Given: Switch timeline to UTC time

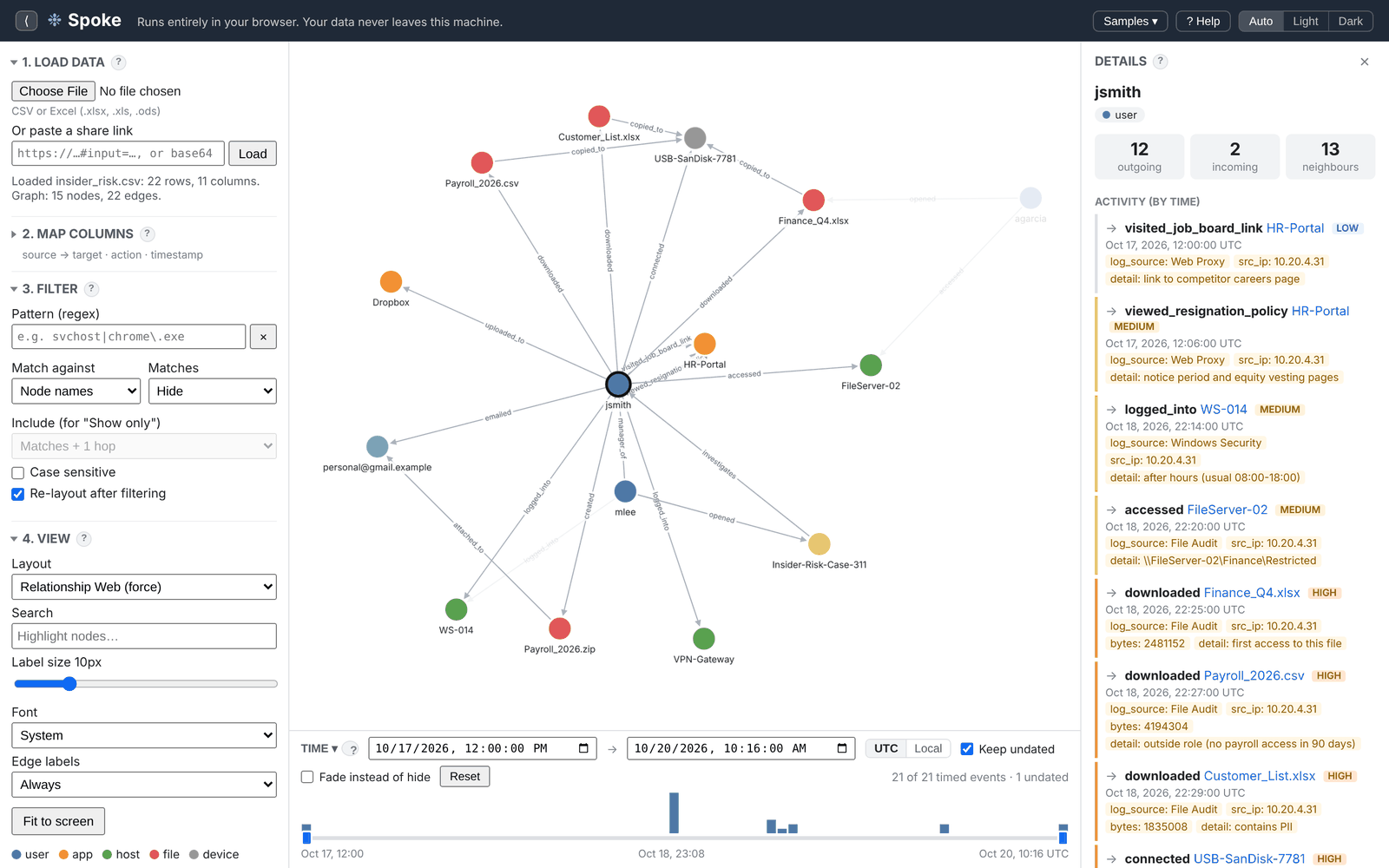Looking at the screenshot, I should [x=885, y=748].
